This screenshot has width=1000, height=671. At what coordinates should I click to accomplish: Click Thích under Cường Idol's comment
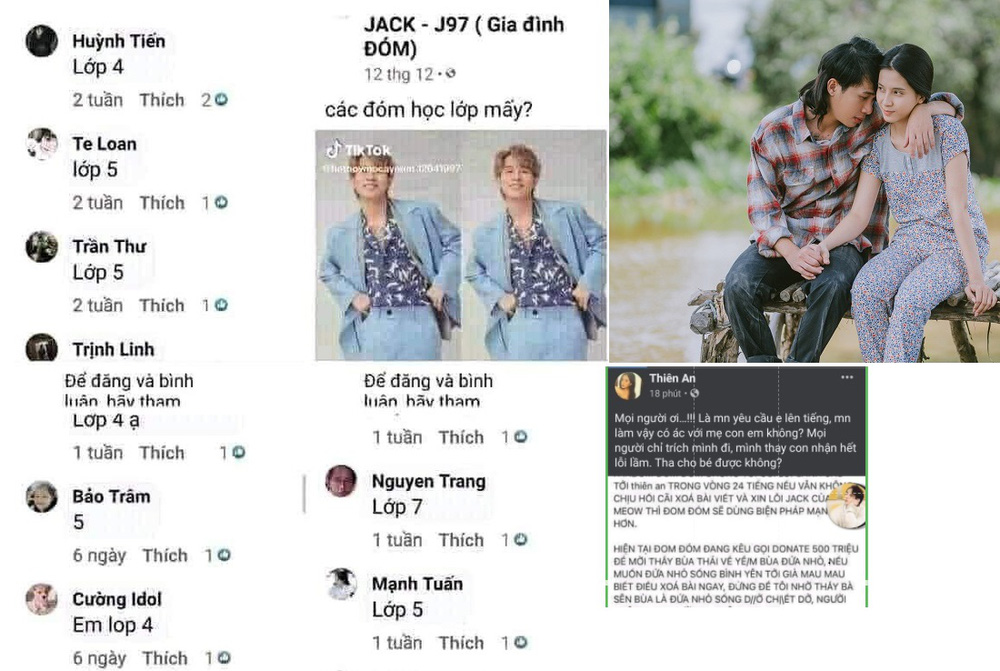165,658
